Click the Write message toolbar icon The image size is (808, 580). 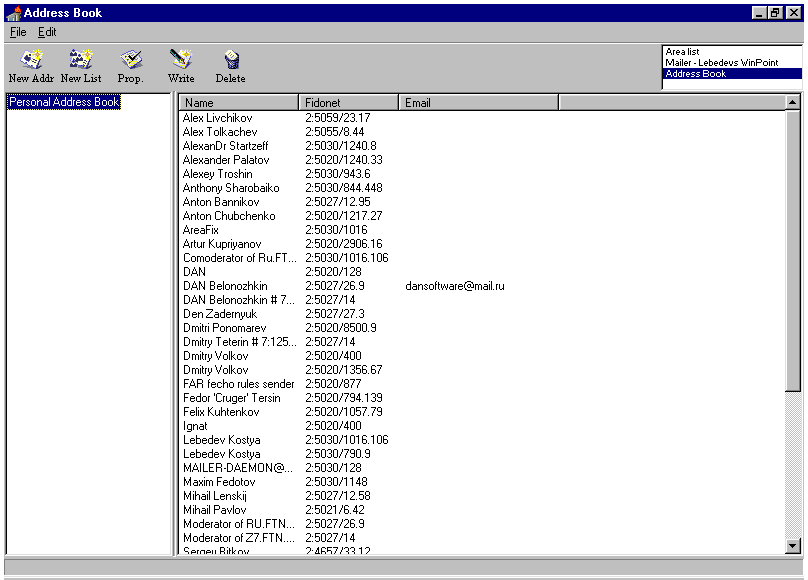coord(181,66)
